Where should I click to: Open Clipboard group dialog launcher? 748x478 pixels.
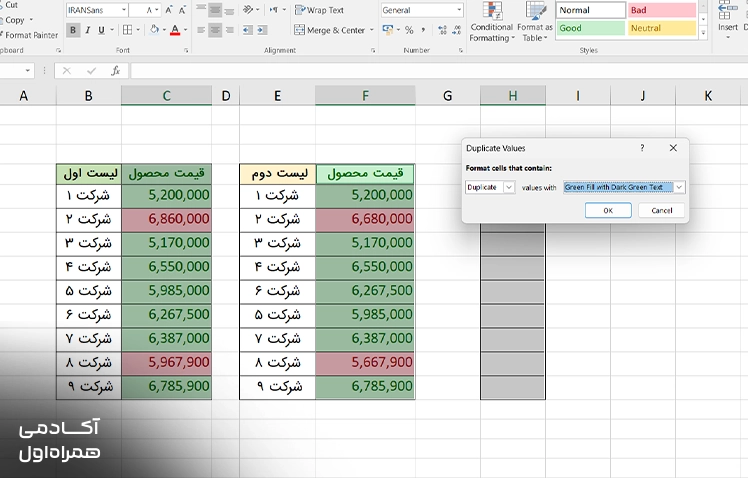coord(58,50)
